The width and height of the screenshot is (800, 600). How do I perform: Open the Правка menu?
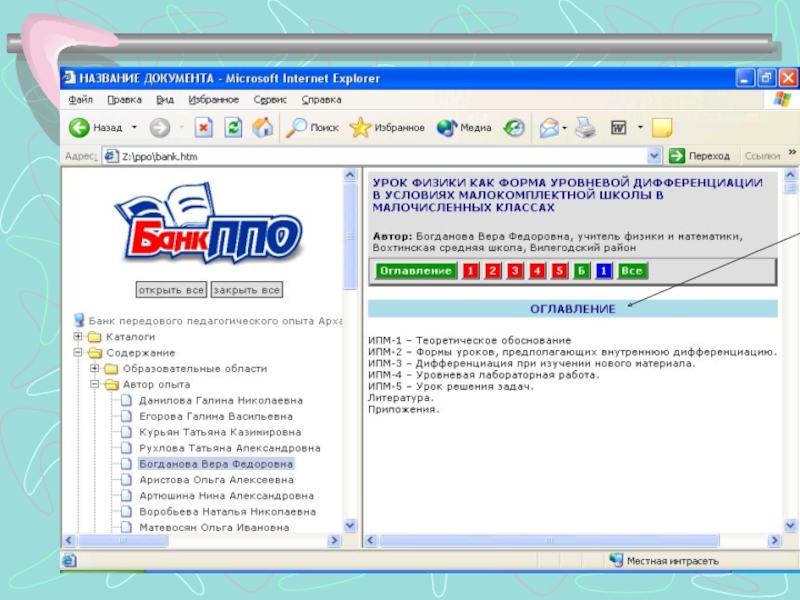click(124, 99)
